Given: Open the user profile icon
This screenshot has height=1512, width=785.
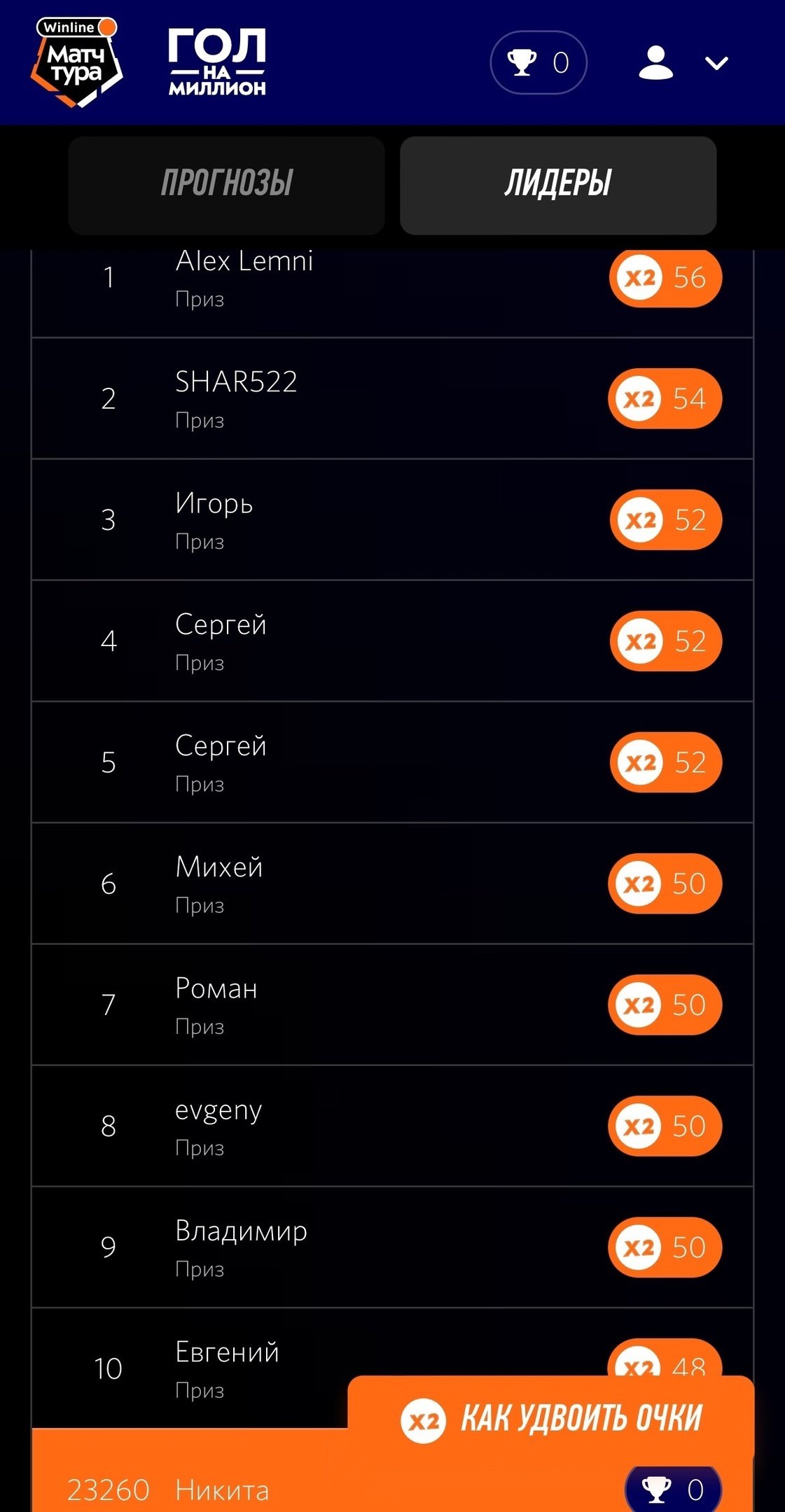Looking at the screenshot, I should (655, 63).
